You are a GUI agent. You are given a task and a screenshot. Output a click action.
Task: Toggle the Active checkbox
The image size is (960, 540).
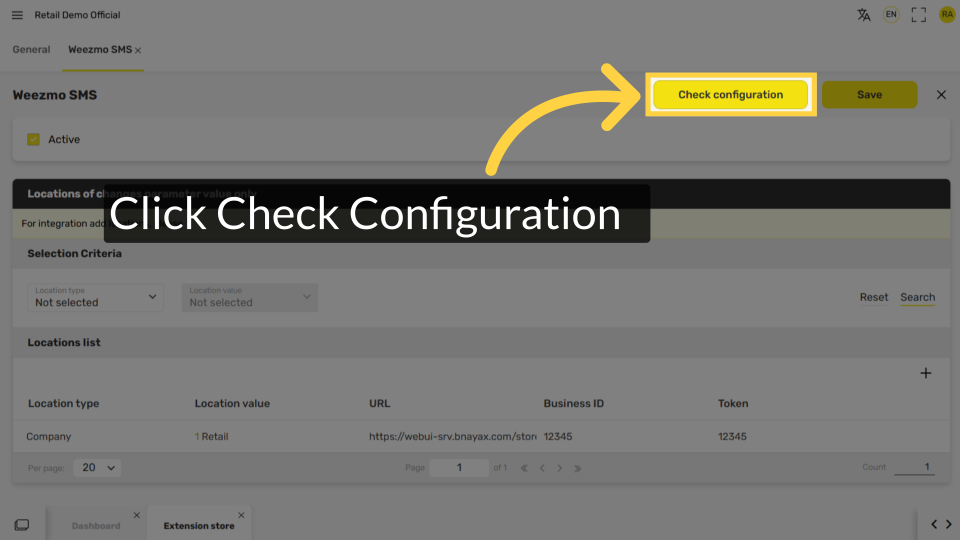click(33, 140)
